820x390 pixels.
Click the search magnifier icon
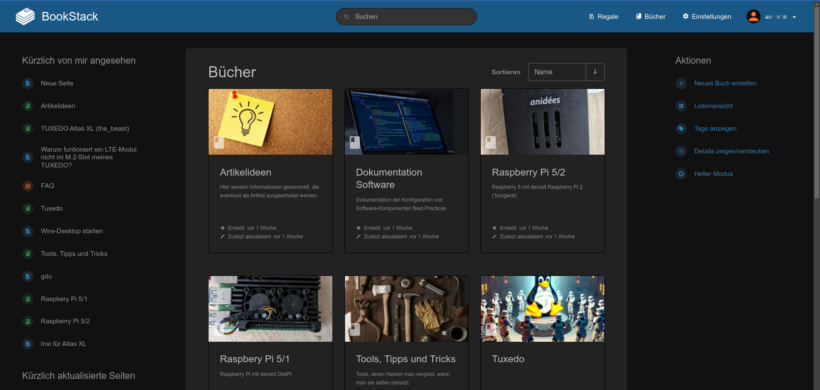pos(346,17)
